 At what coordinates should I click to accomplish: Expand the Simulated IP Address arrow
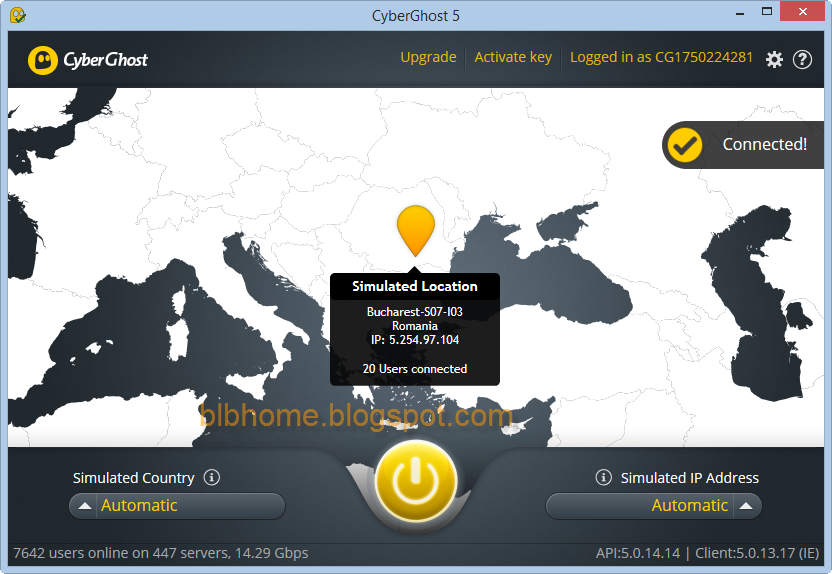746,506
